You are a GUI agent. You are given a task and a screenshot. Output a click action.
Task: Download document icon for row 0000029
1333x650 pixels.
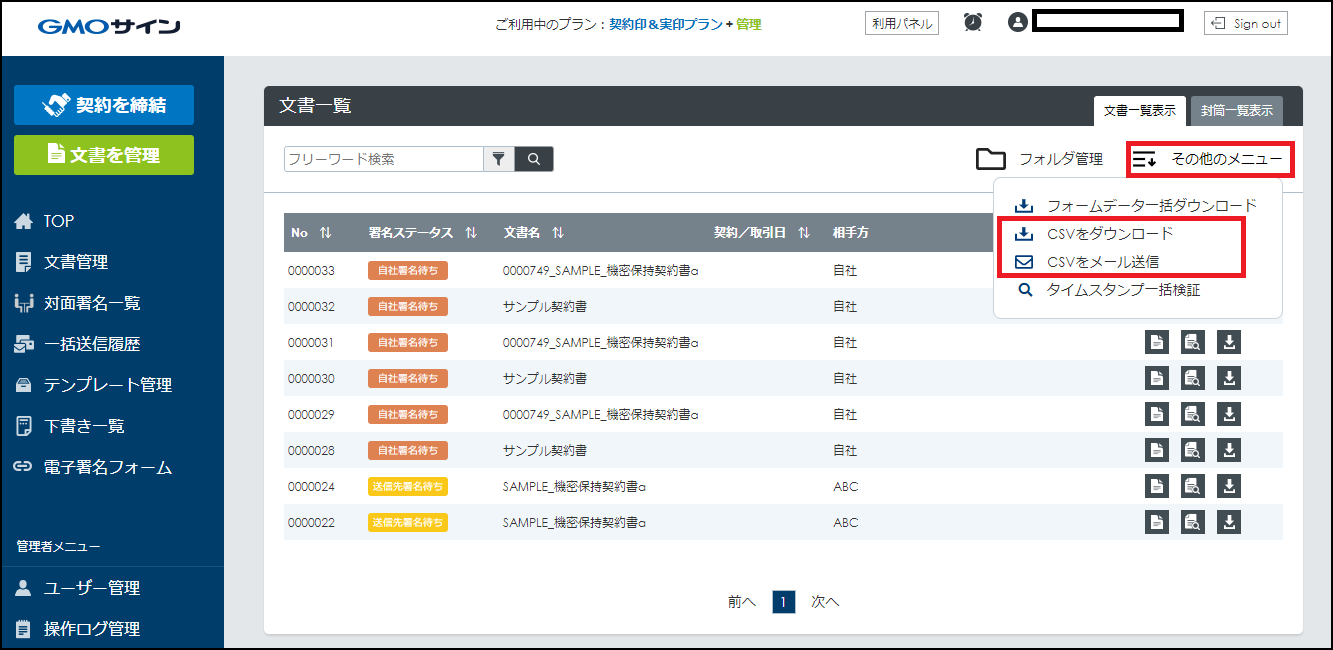(1229, 415)
